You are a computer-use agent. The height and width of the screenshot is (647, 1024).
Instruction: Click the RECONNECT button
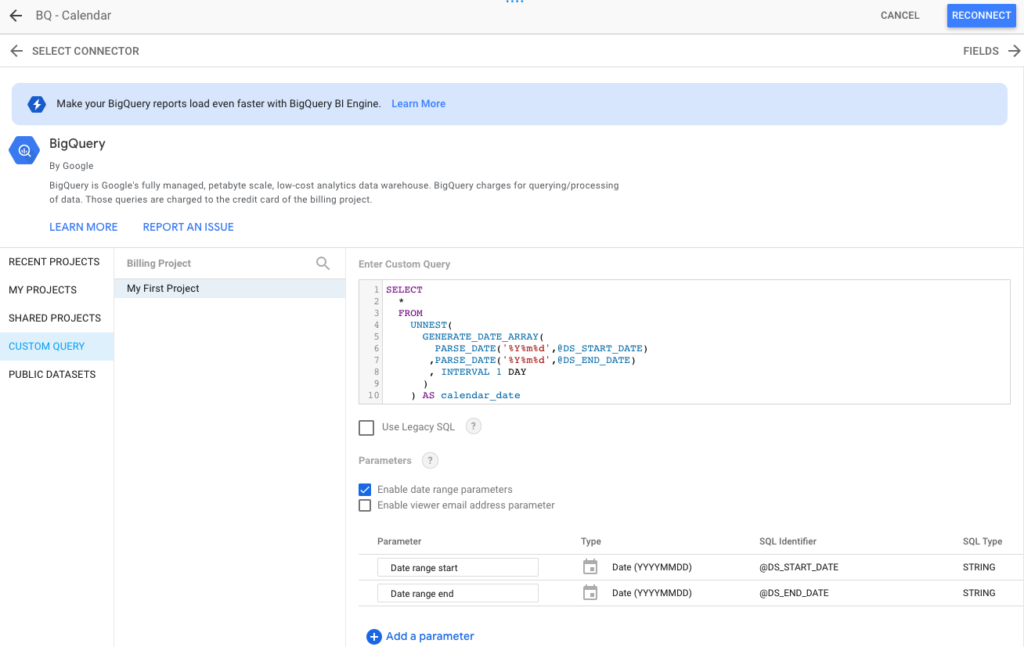[x=981, y=15]
